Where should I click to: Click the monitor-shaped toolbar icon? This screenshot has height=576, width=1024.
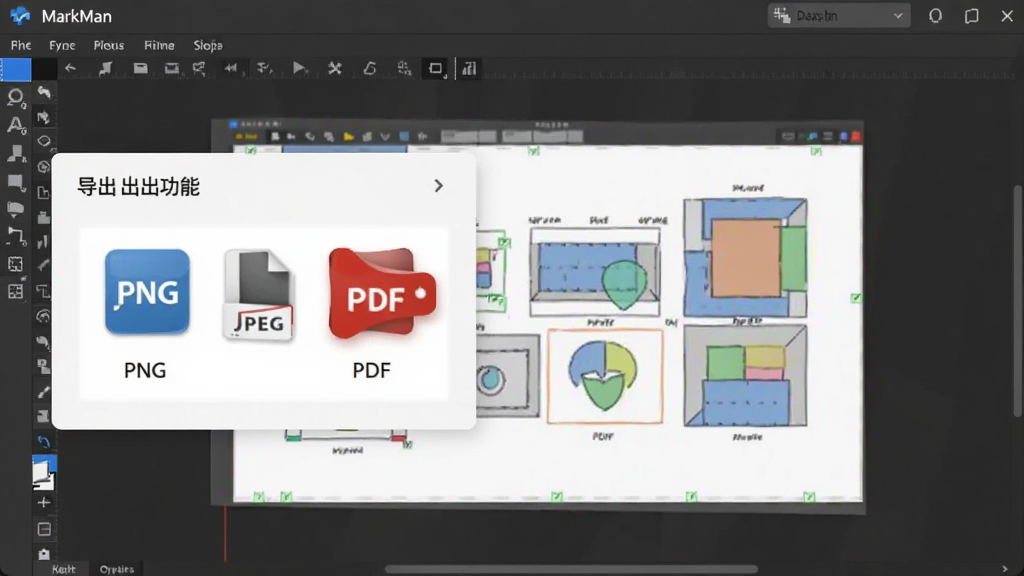(172, 68)
